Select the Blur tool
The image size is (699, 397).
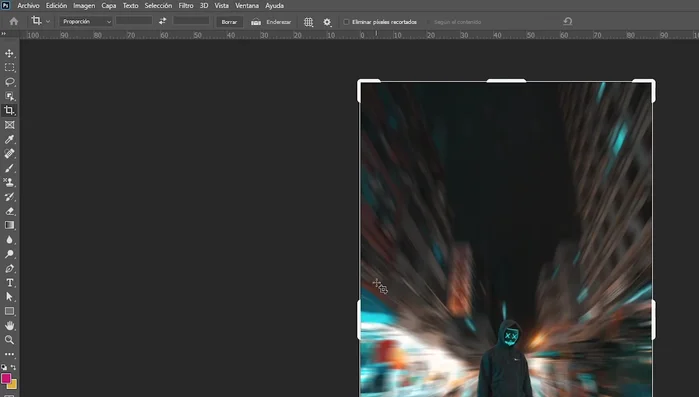9,240
